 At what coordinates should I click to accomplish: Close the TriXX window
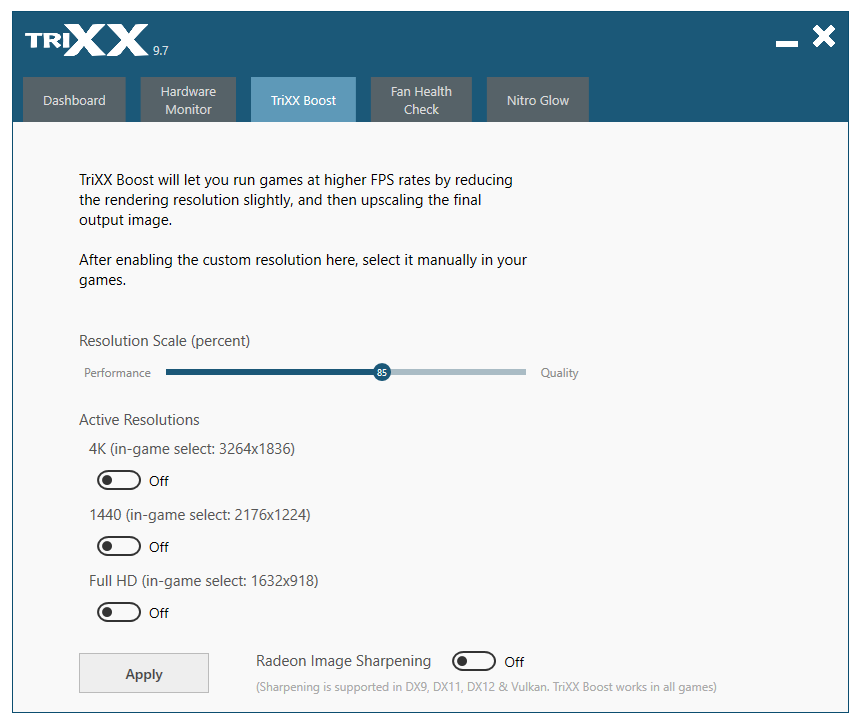pos(824,36)
